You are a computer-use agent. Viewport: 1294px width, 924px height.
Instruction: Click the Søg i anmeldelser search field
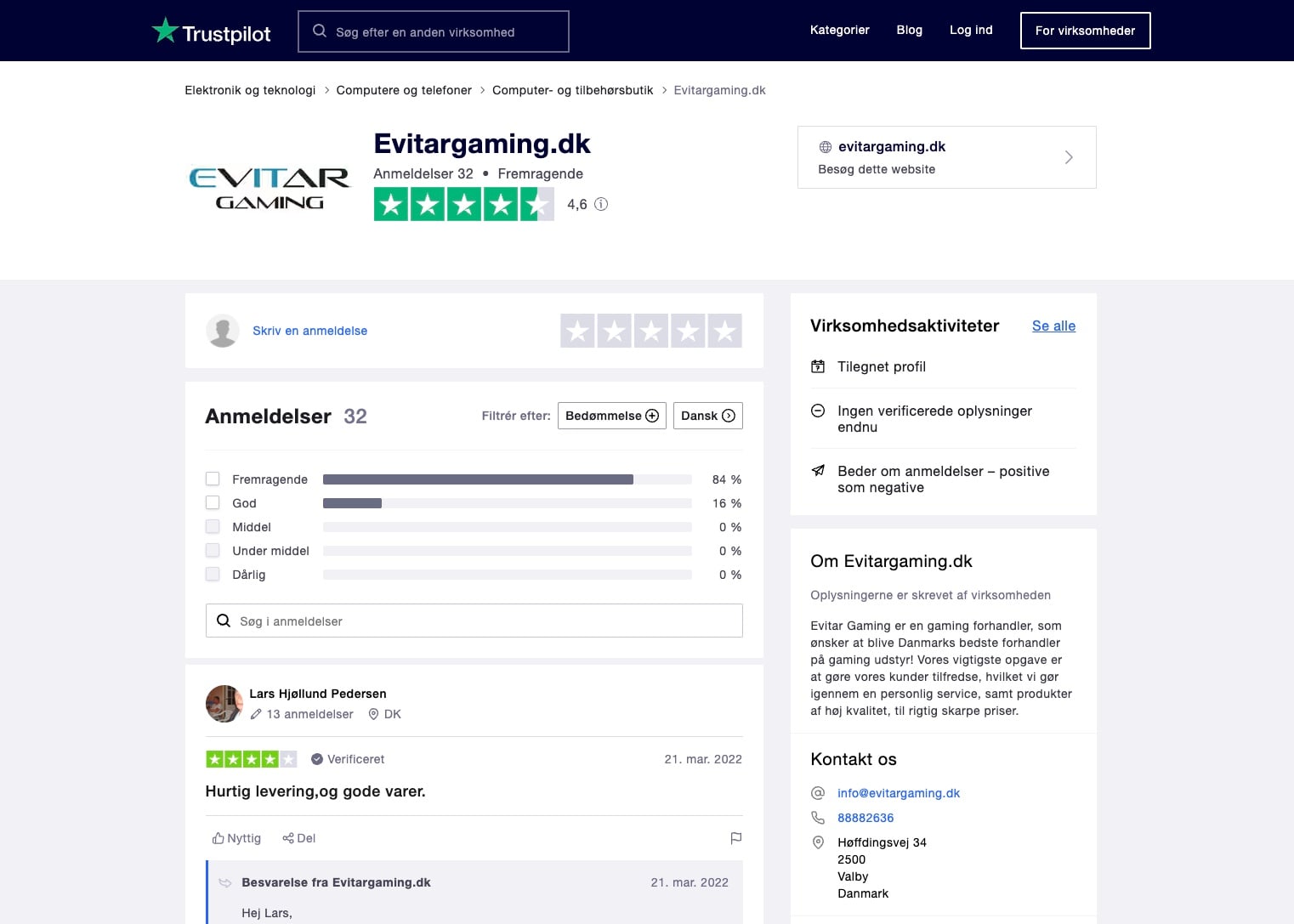pos(474,621)
